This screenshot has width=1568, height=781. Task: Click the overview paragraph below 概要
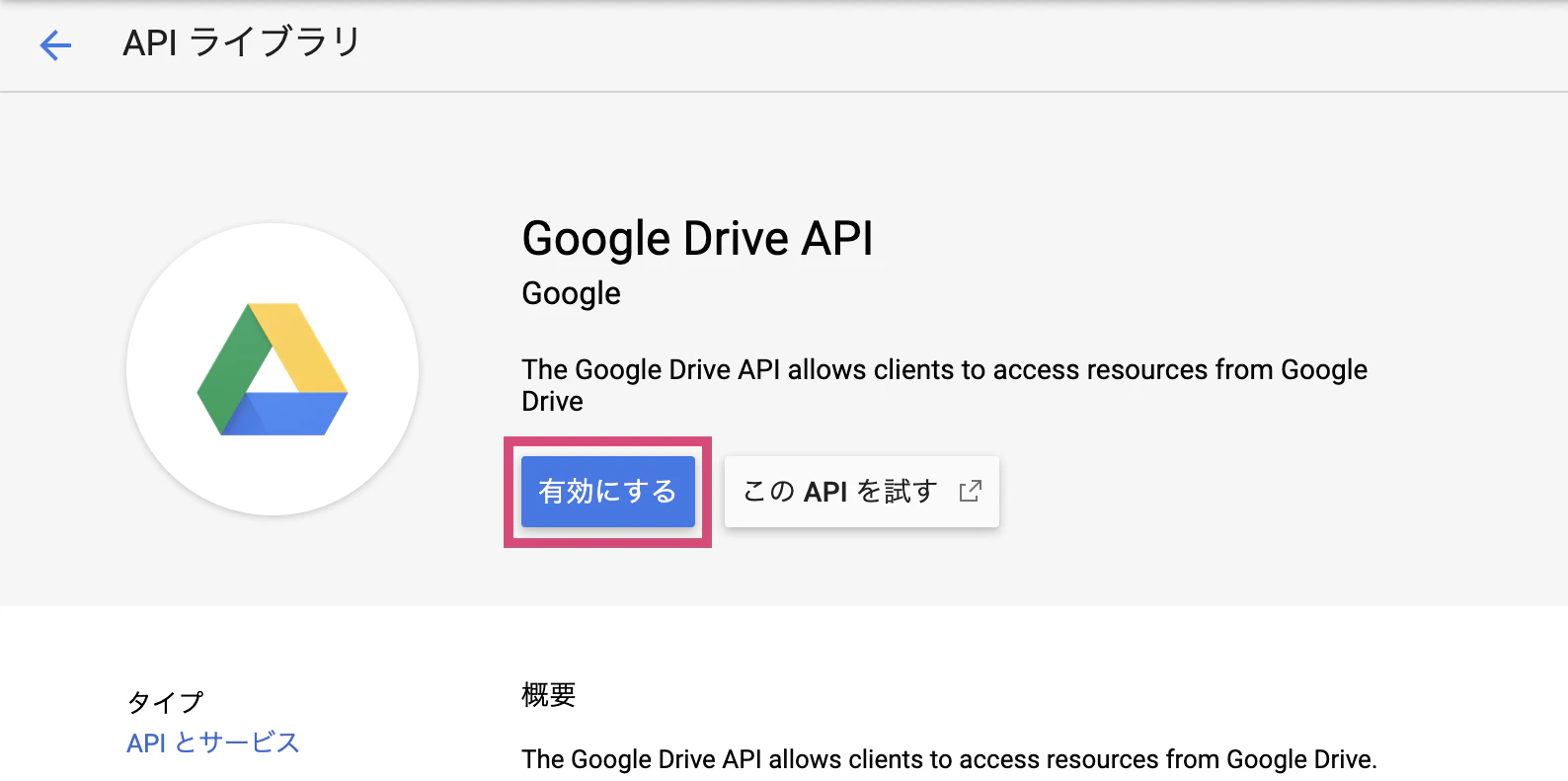pos(949,759)
